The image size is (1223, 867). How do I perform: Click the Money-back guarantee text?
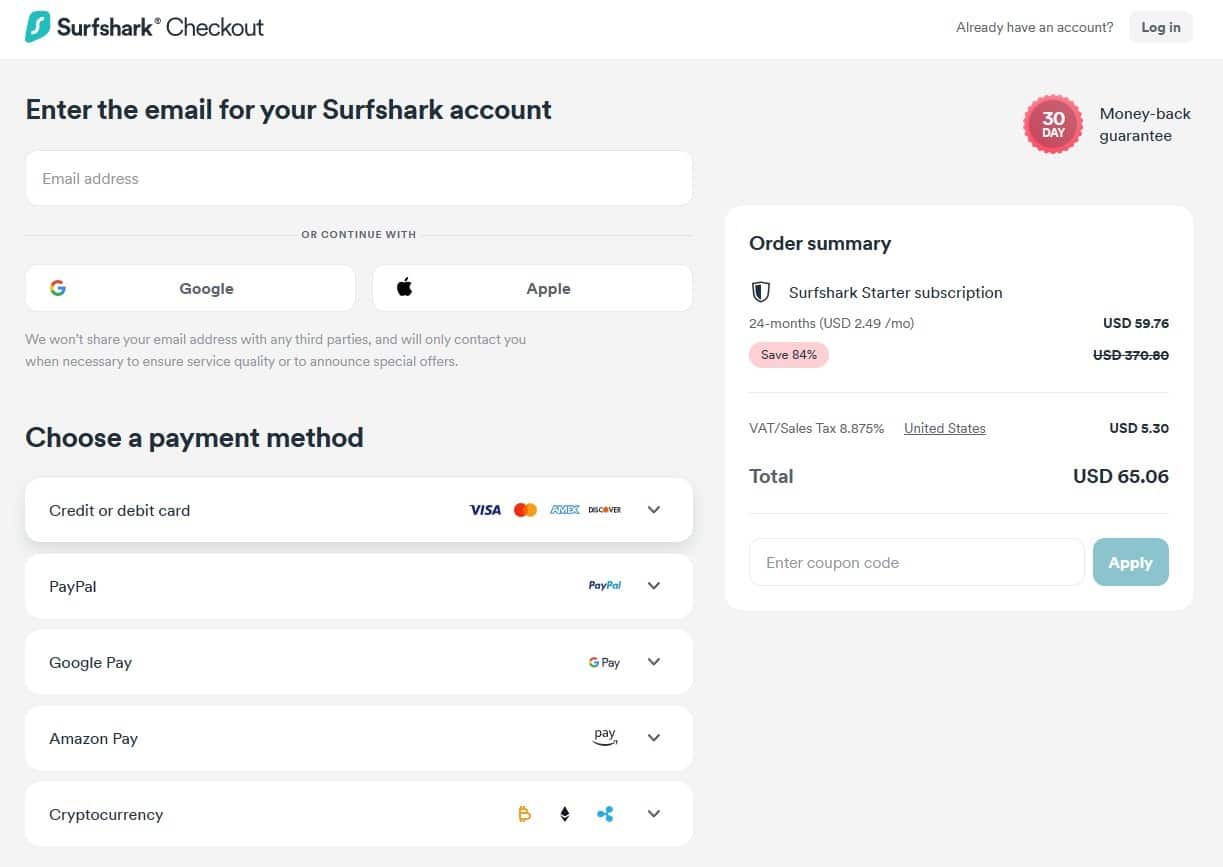[1145, 125]
